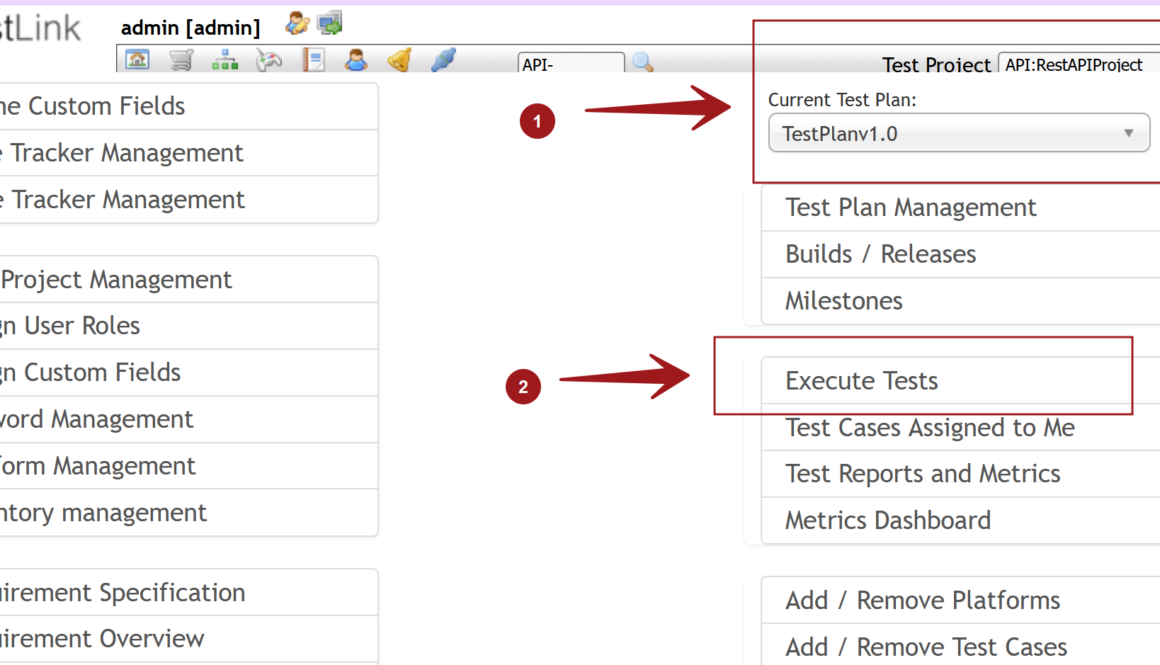Click the magnifier search icon

click(642, 63)
